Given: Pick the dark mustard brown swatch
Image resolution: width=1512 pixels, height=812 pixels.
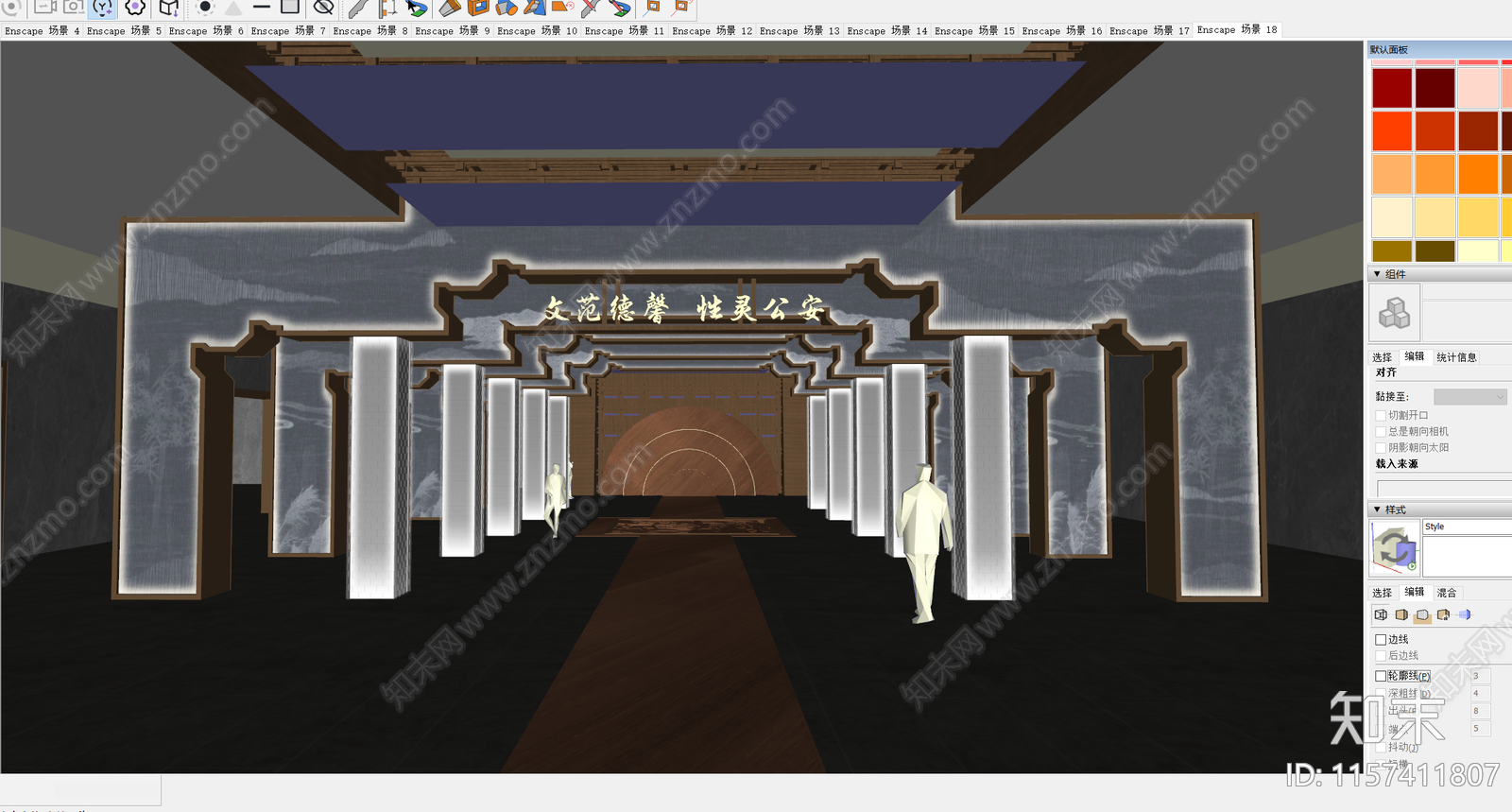Looking at the screenshot, I should pyautogui.click(x=1392, y=251).
